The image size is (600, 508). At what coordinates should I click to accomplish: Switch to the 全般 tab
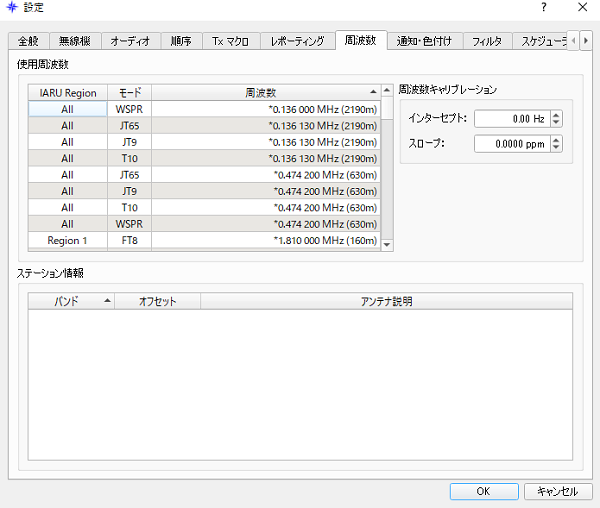click(28, 42)
